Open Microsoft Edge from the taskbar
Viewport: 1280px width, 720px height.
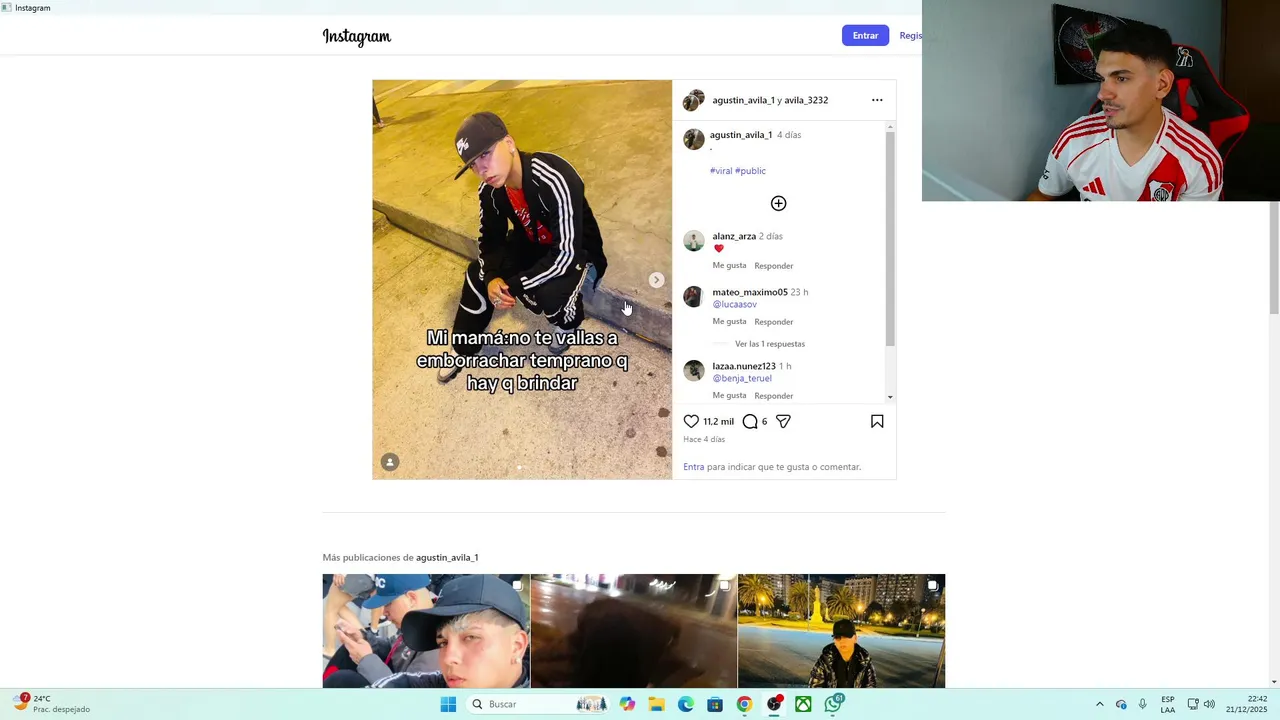point(686,704)
